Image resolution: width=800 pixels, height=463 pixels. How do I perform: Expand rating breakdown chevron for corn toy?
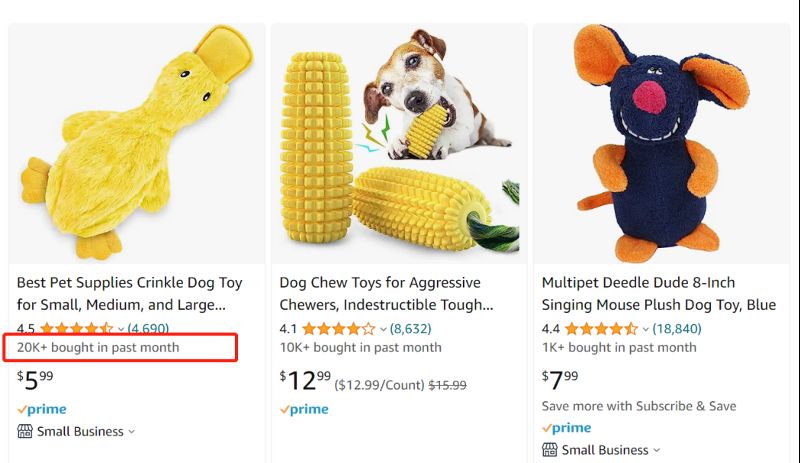point(383,329)
